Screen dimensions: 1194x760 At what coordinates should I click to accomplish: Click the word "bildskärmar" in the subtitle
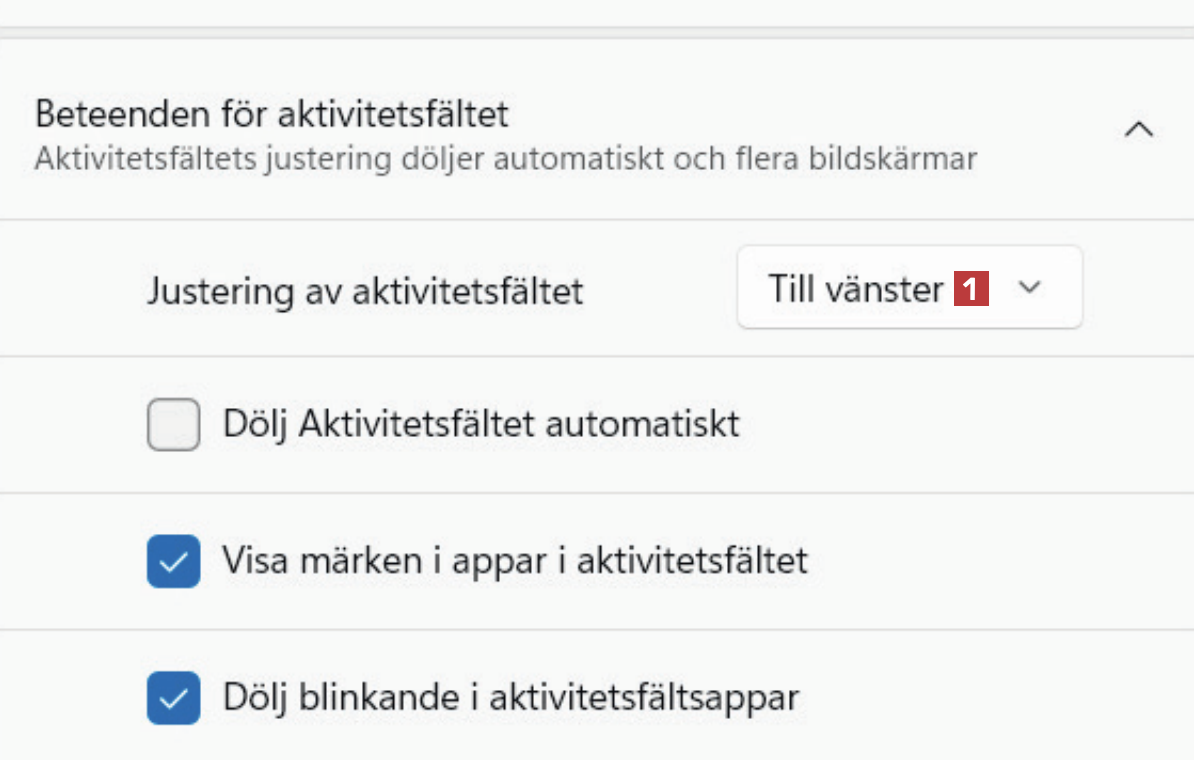(x=895, y=158)
